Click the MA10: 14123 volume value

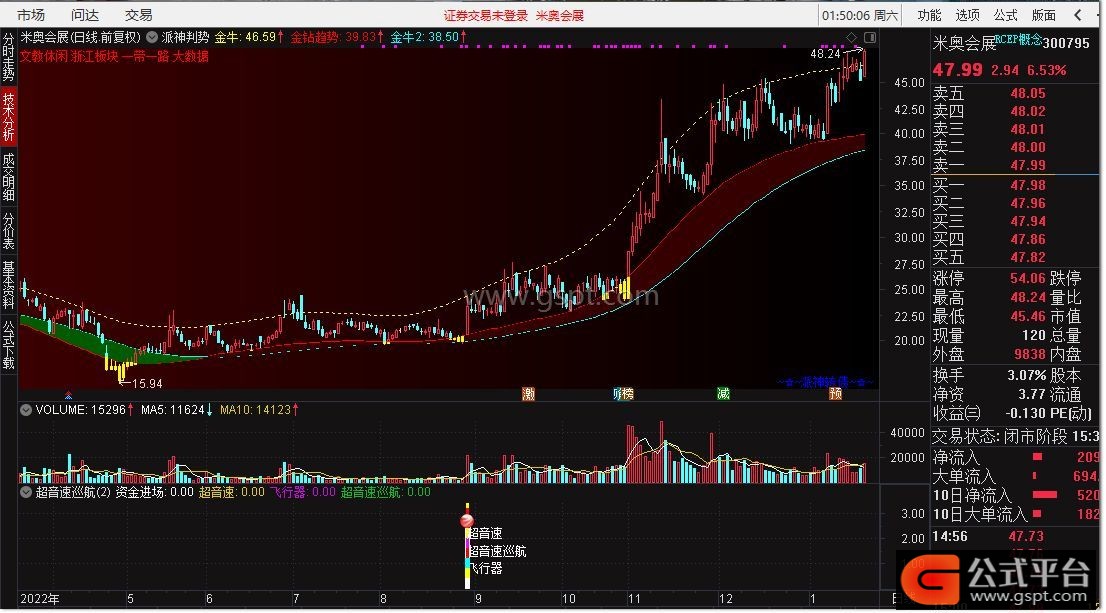point(259,410)
